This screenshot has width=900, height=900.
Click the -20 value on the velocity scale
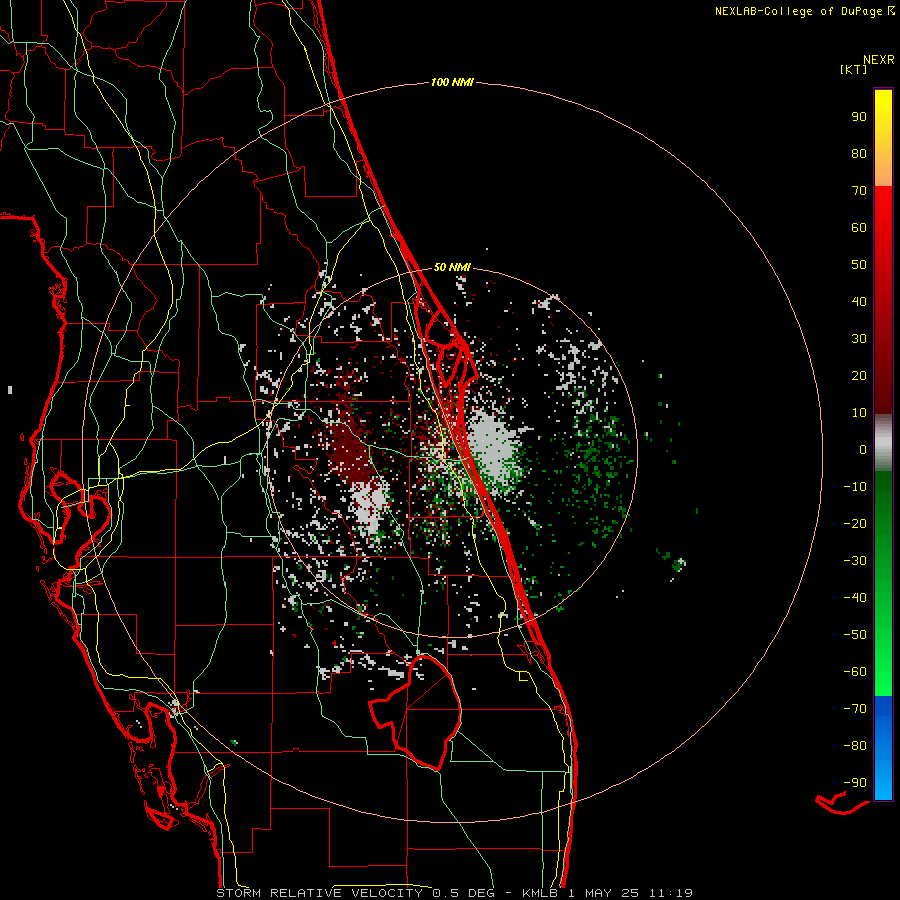(x=855, y=524)
